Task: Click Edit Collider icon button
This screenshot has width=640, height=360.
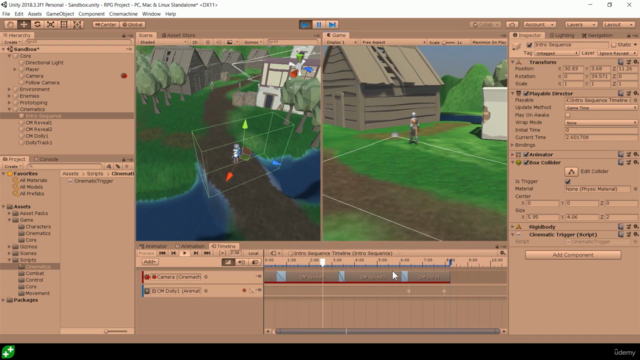Action: 571,171
